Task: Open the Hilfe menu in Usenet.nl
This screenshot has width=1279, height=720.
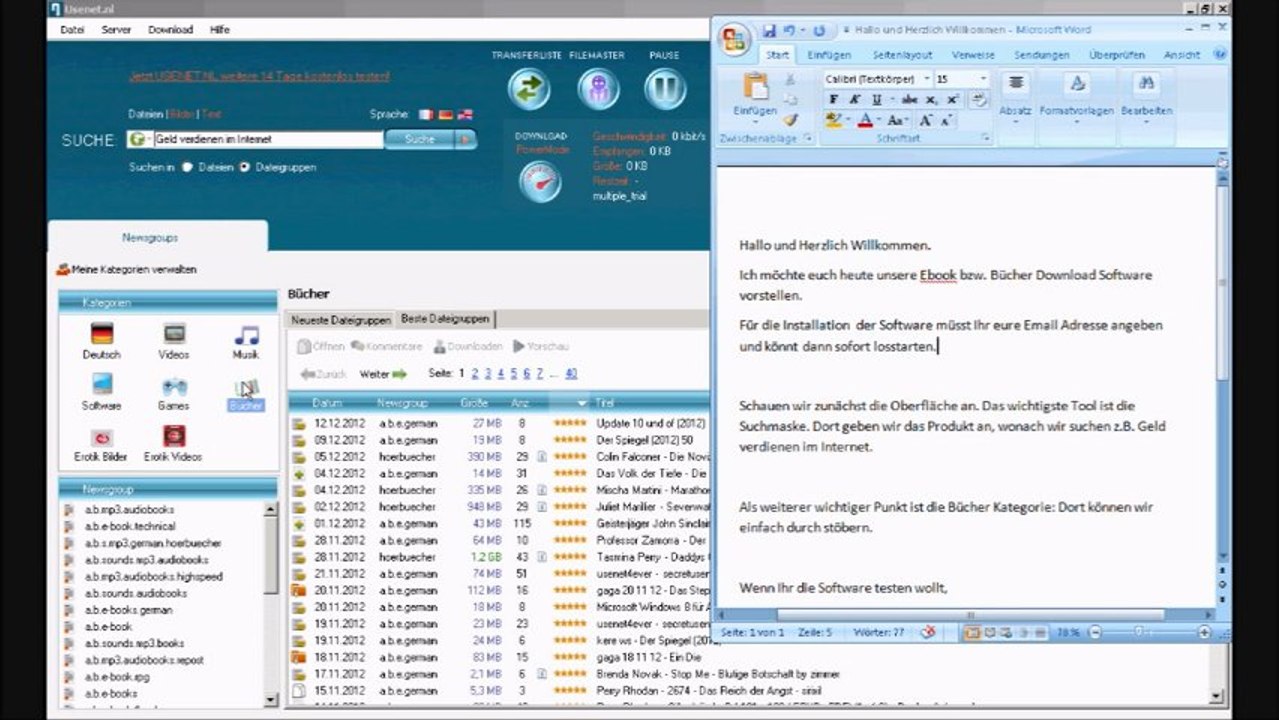Action: 220,30
